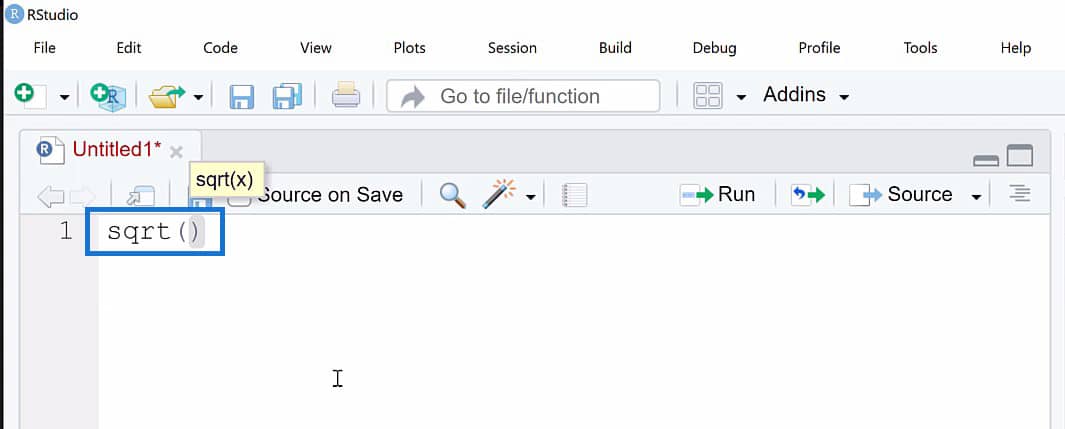Click the sqrt() code on line 1
This screenshot has width=1065, height=429.
coord(154,232)
